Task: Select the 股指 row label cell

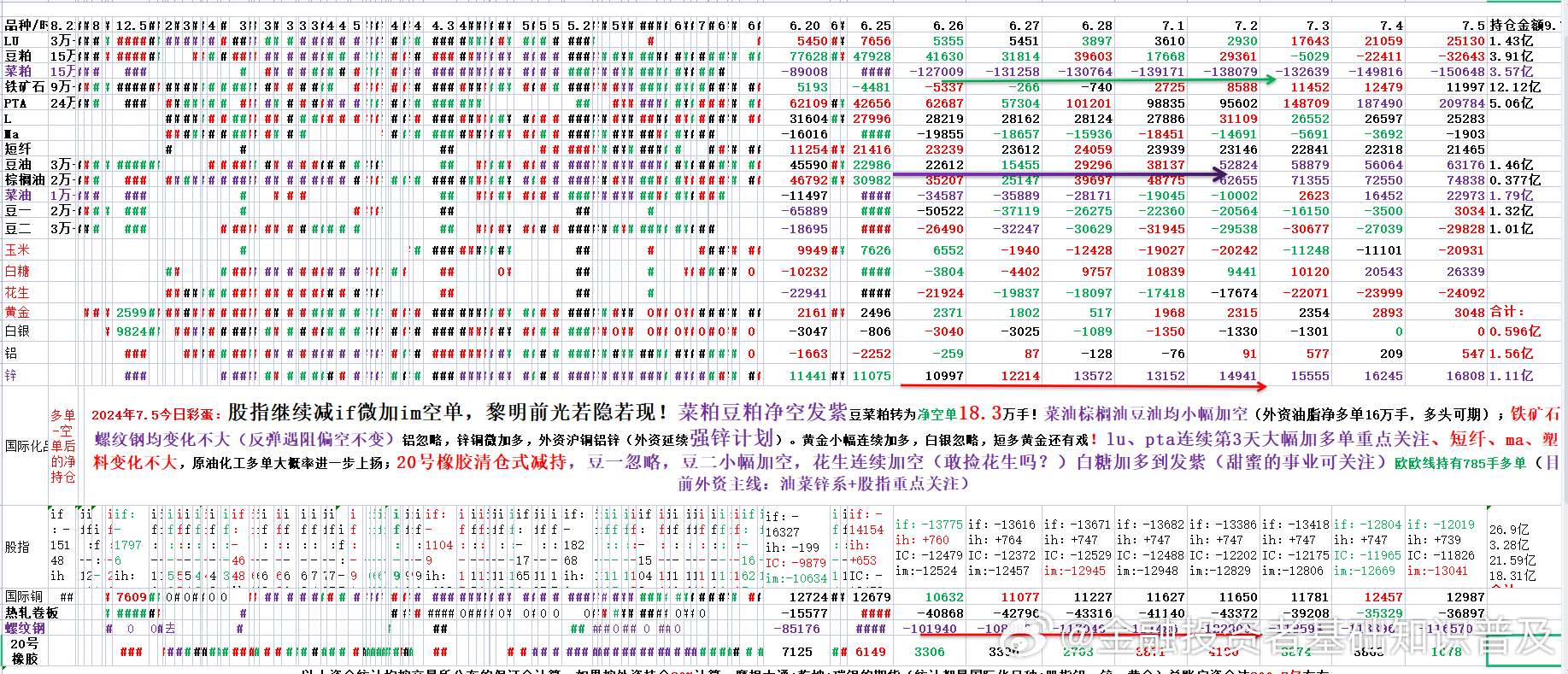Action: [x=26, y=547]
